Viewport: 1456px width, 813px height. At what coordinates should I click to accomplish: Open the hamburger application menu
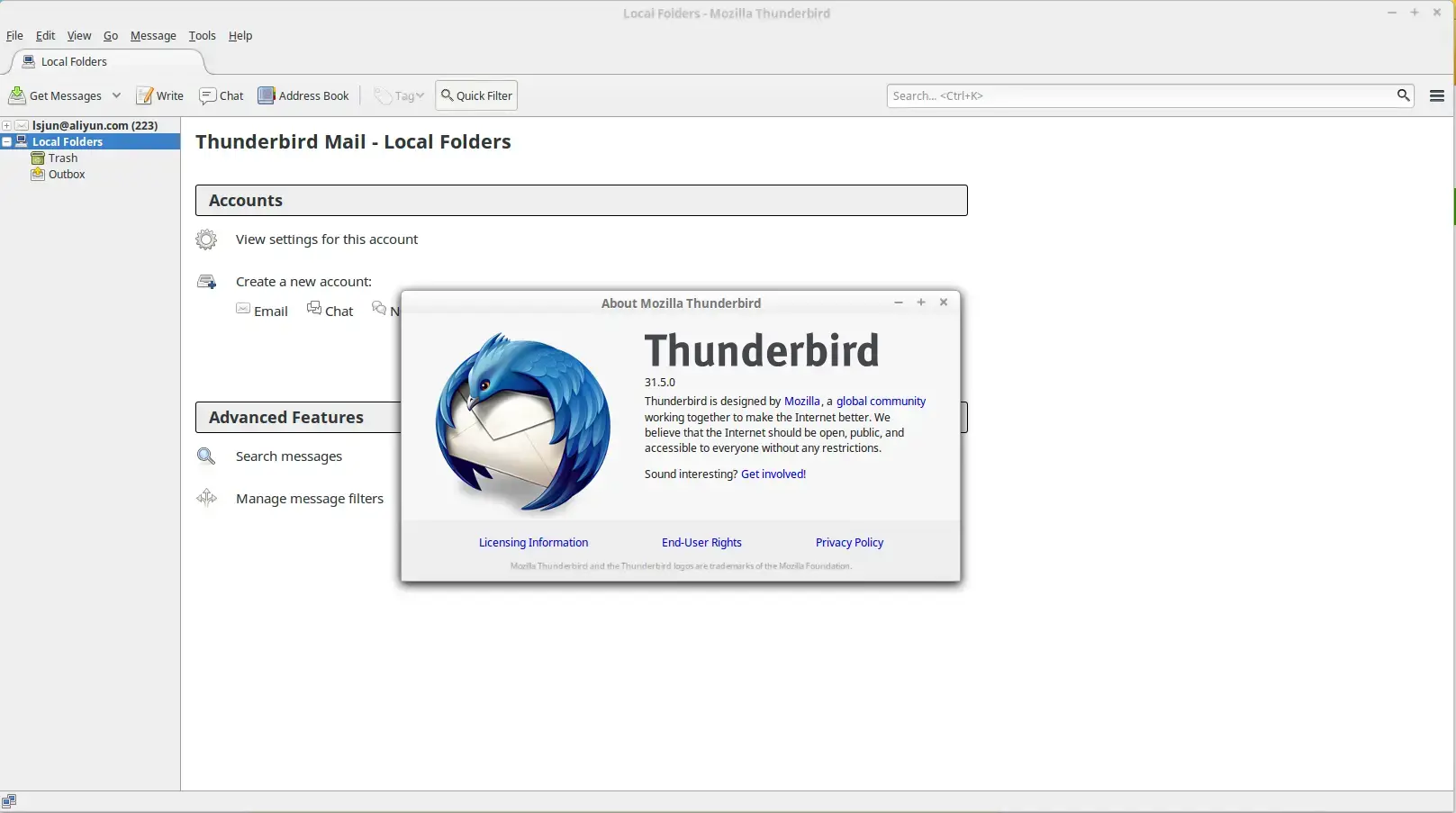point(1437,95)
